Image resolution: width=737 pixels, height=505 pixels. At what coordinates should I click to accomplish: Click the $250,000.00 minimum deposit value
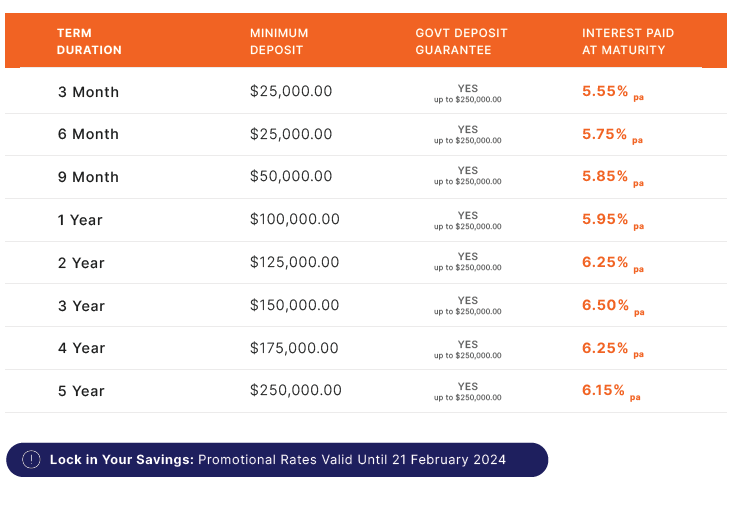pyautogui.click(x=295, y=390)
